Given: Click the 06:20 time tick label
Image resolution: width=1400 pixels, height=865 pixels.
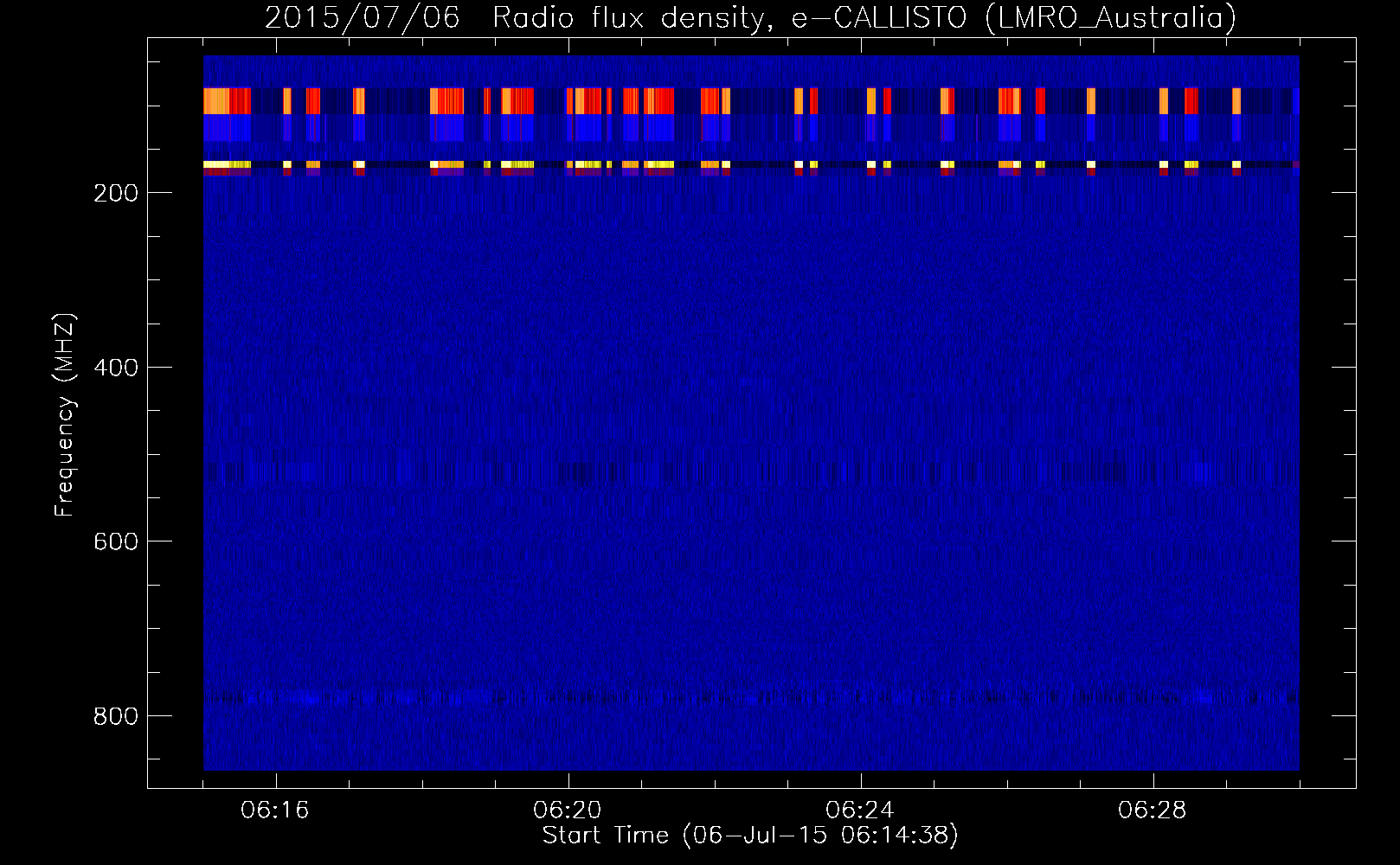Looking at the screenshot, I should [568, 810].
